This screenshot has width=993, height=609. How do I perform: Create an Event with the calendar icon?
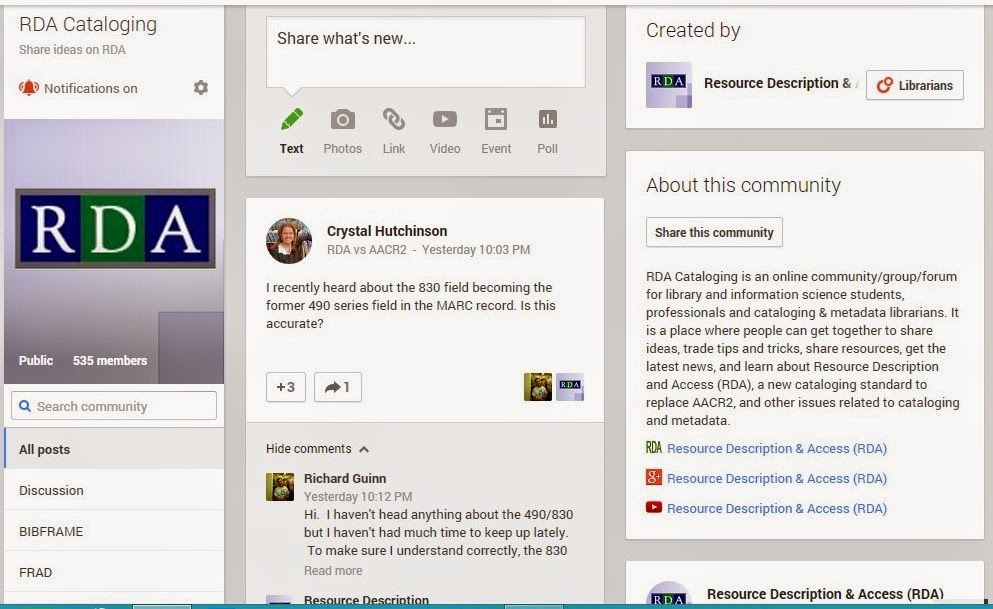coord(496,119)
